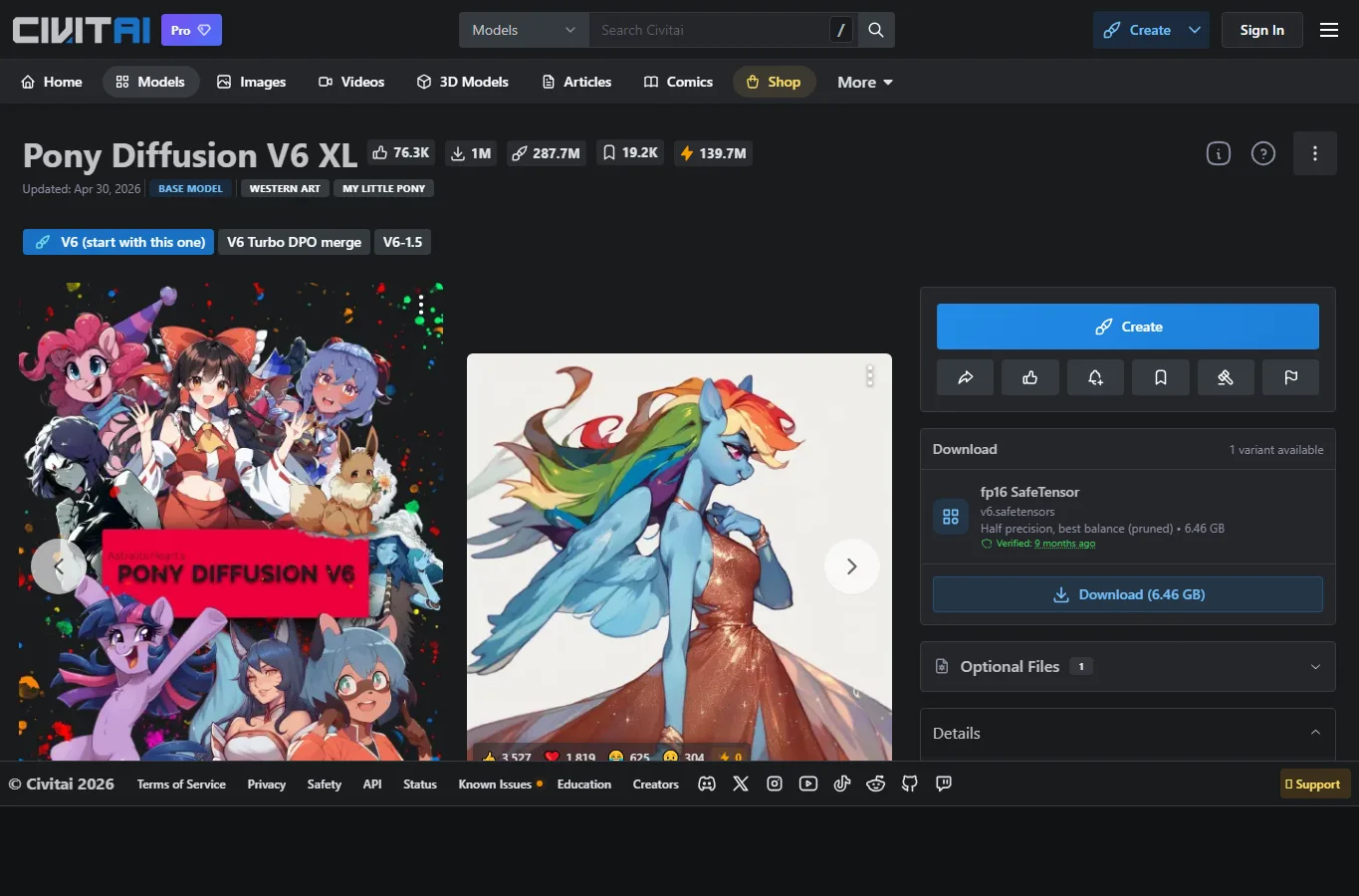Open the Instagram footer icon
This screenshot has width=1359, height=896.
(775, 784)
